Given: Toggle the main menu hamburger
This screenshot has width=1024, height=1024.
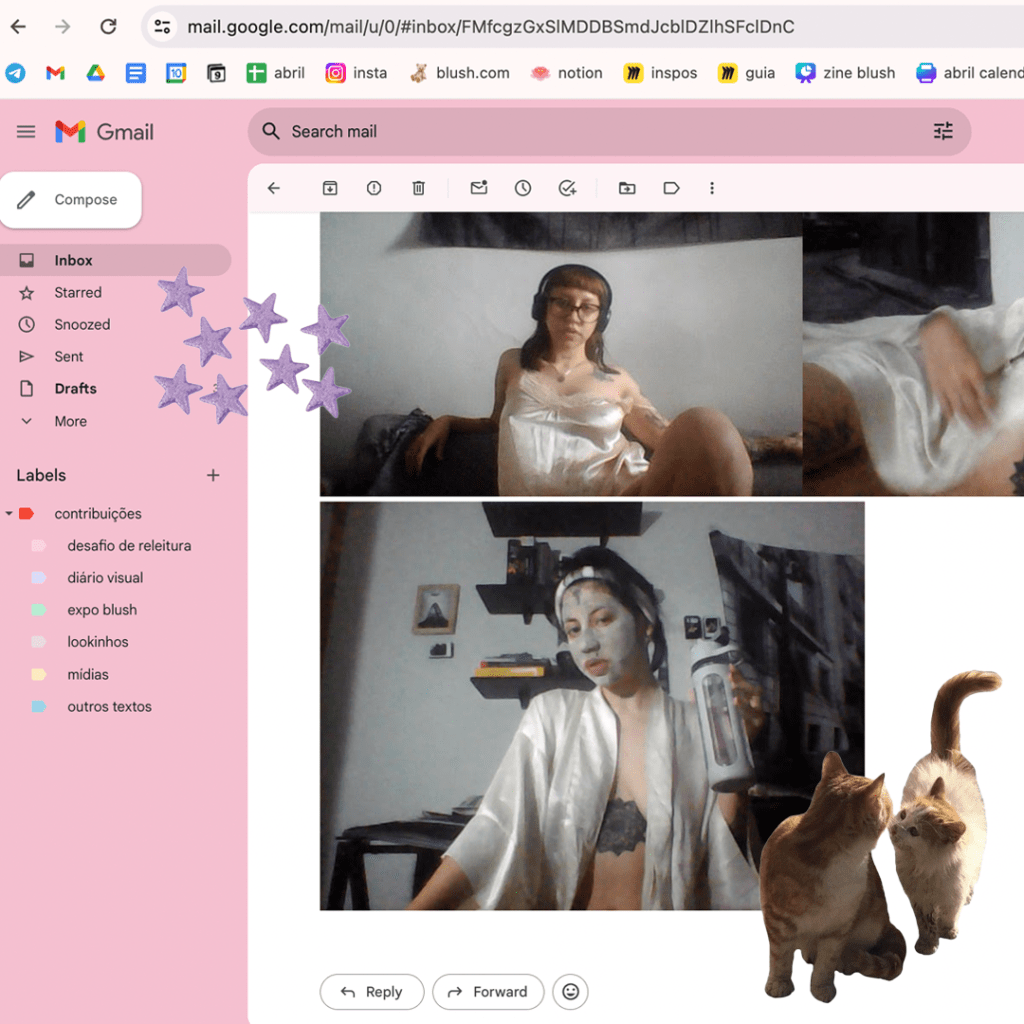Looking at the screenshot, I should (x=26, y=131).
